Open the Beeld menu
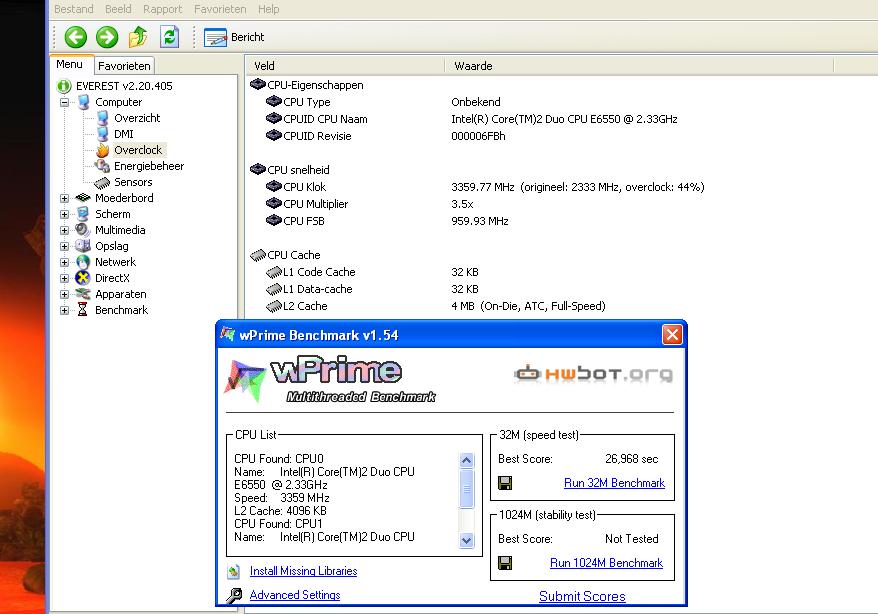The width and height of the screenshot is (878, 614). (118, 9)
